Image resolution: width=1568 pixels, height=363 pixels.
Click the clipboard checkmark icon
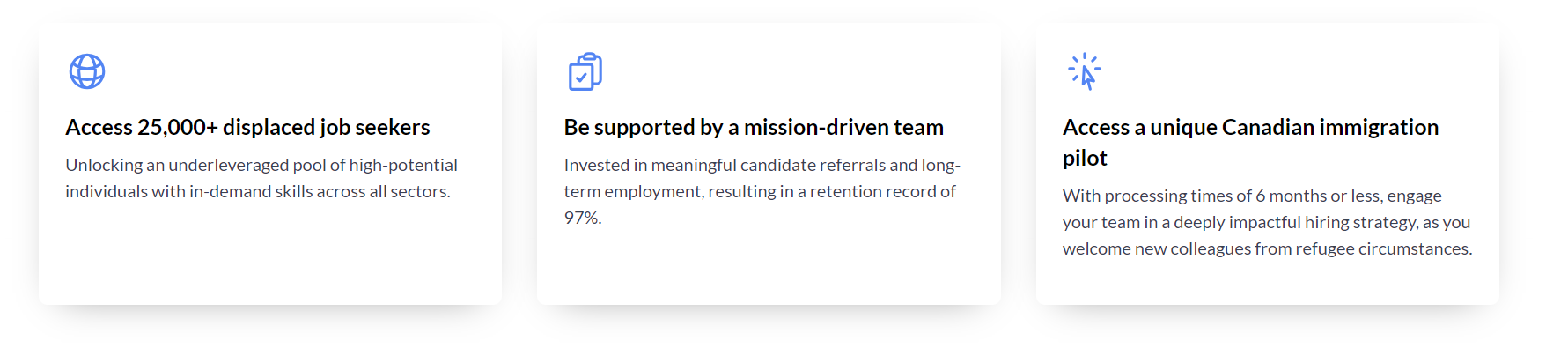click(585, 71)
